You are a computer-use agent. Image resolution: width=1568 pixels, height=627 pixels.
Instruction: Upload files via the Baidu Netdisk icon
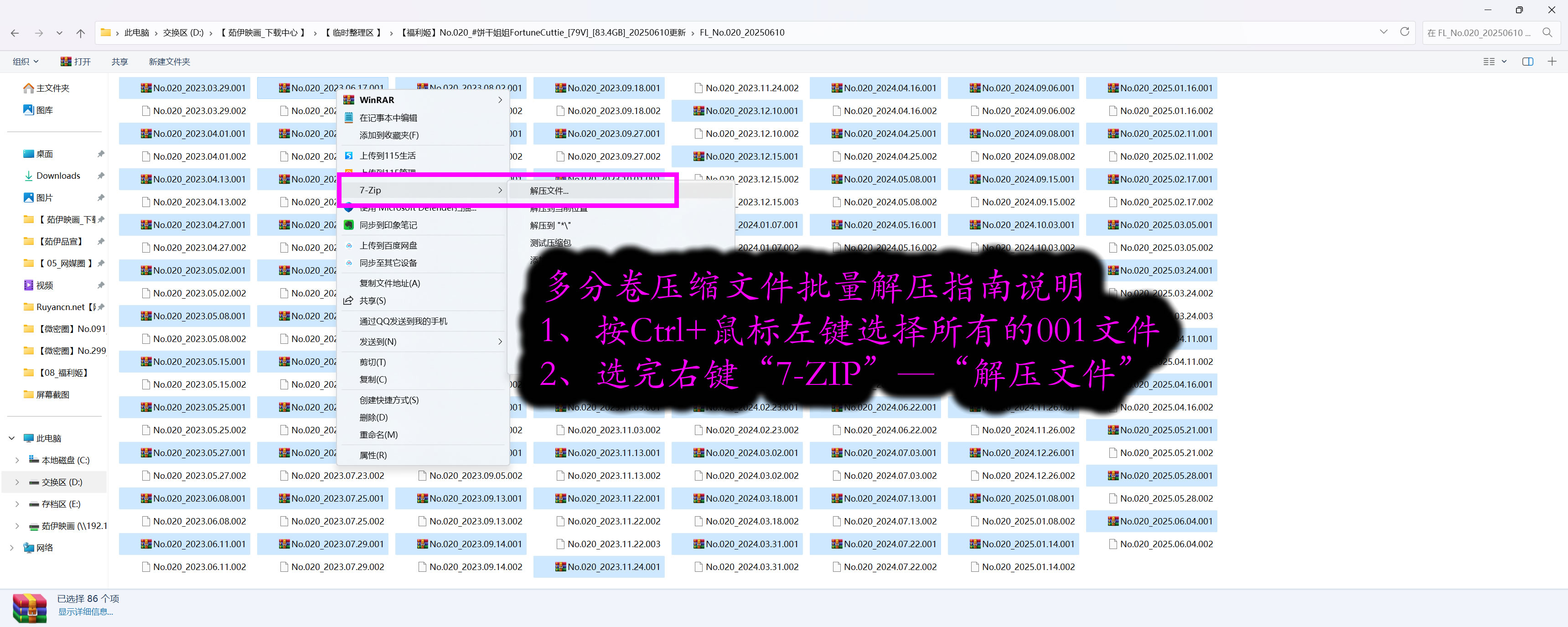348,245
